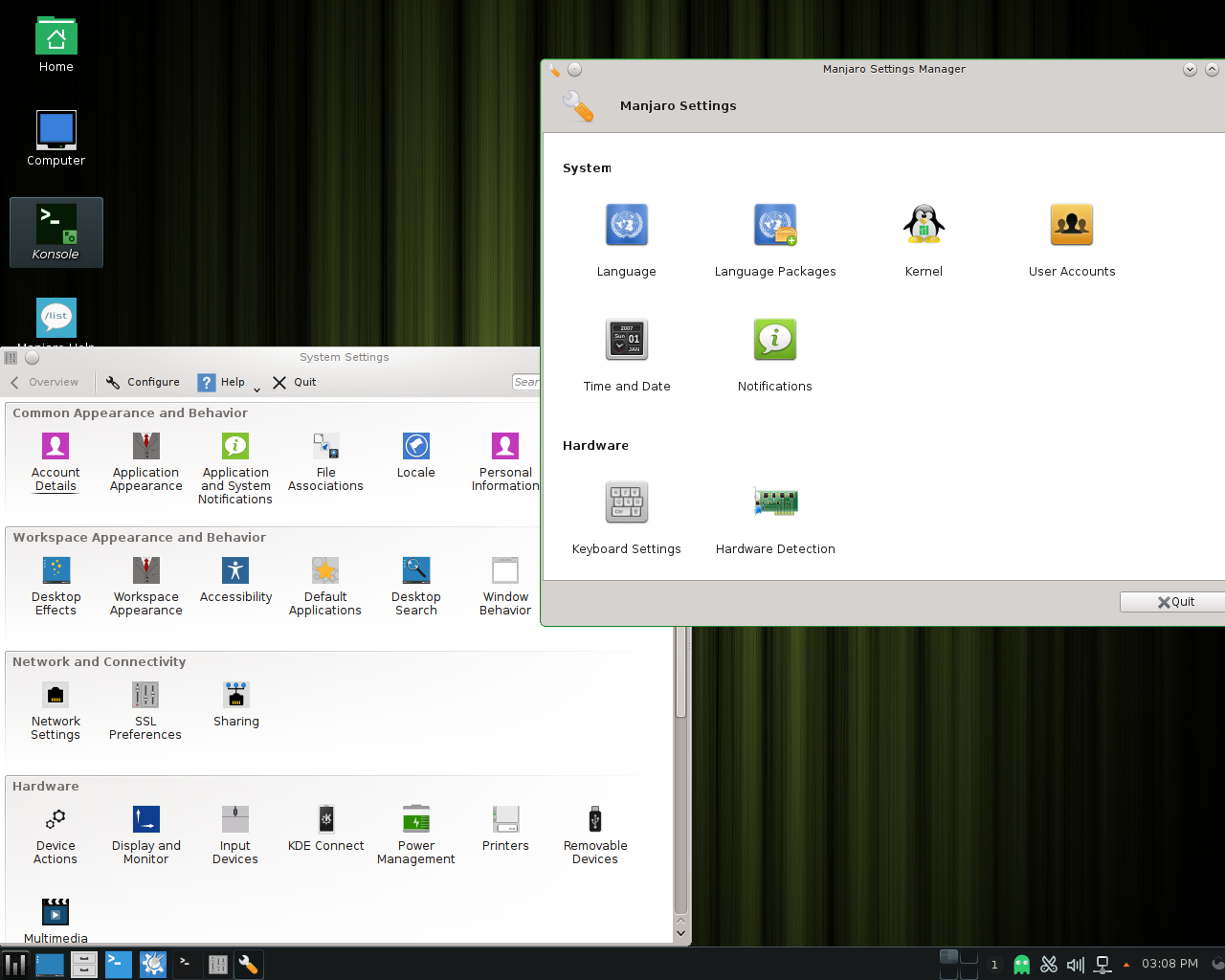Open Printers settings
The image size is (1225, 980).
[x=505, y=829]
